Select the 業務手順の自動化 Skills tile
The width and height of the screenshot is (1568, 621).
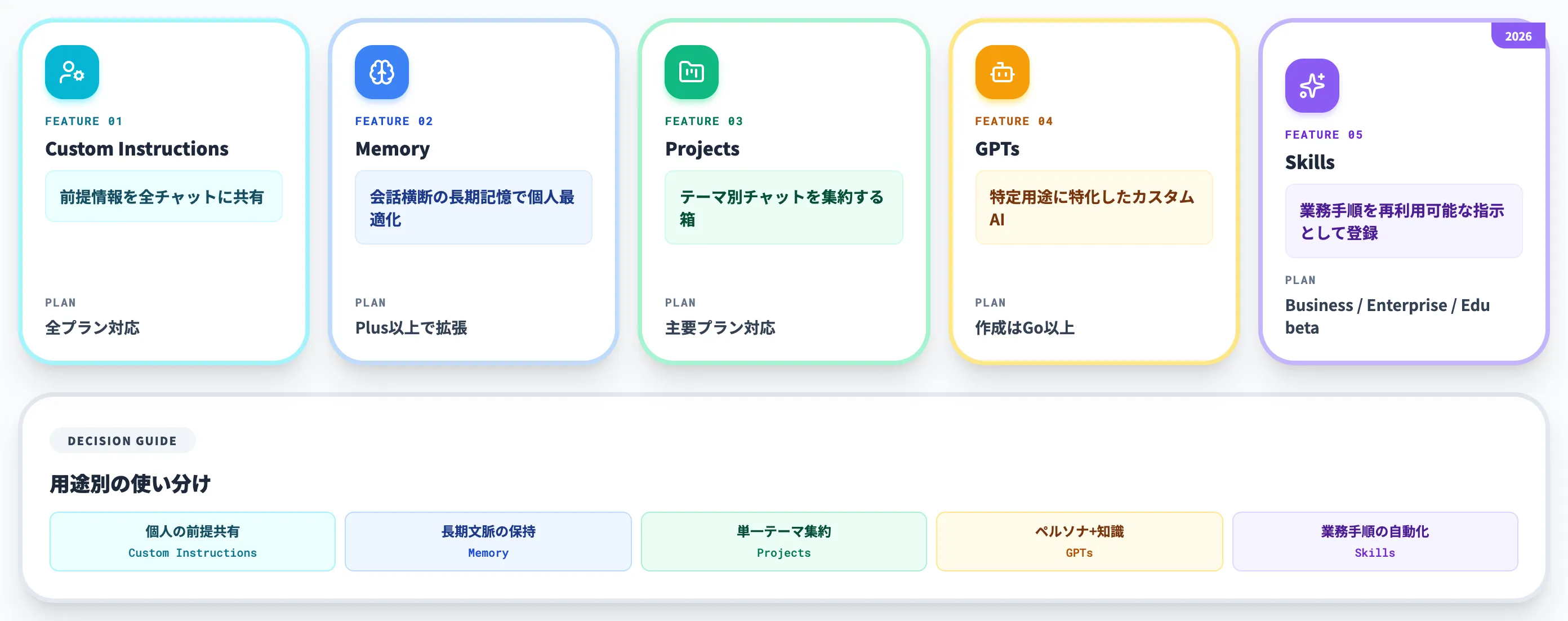(1375, 541)
